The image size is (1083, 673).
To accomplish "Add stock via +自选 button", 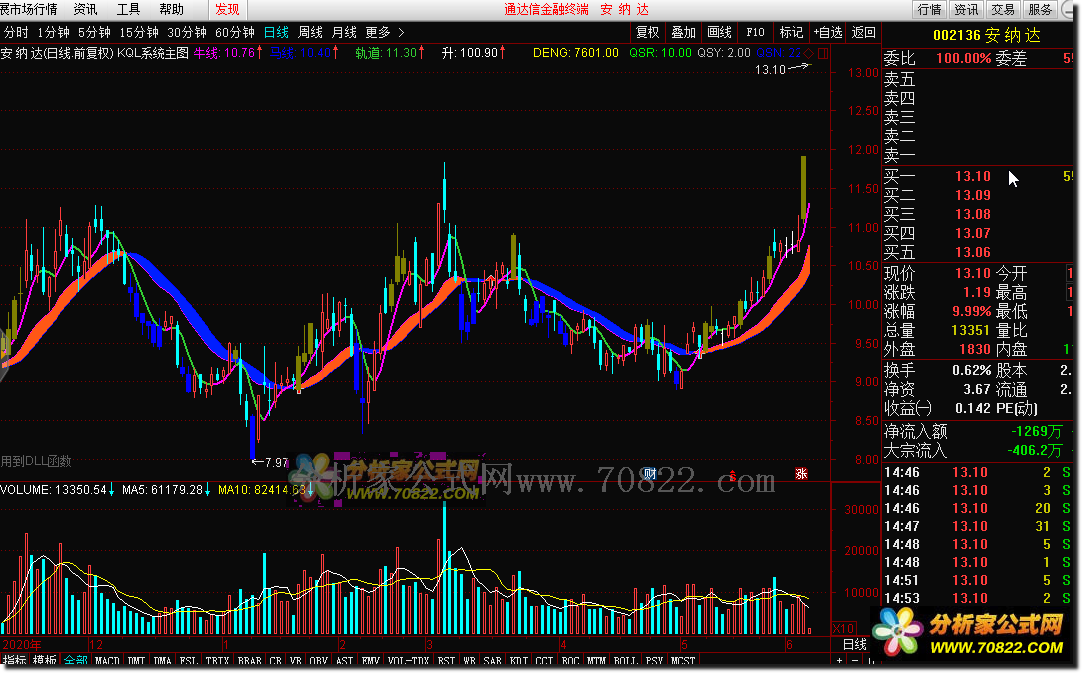I will [x=827, y=32].
